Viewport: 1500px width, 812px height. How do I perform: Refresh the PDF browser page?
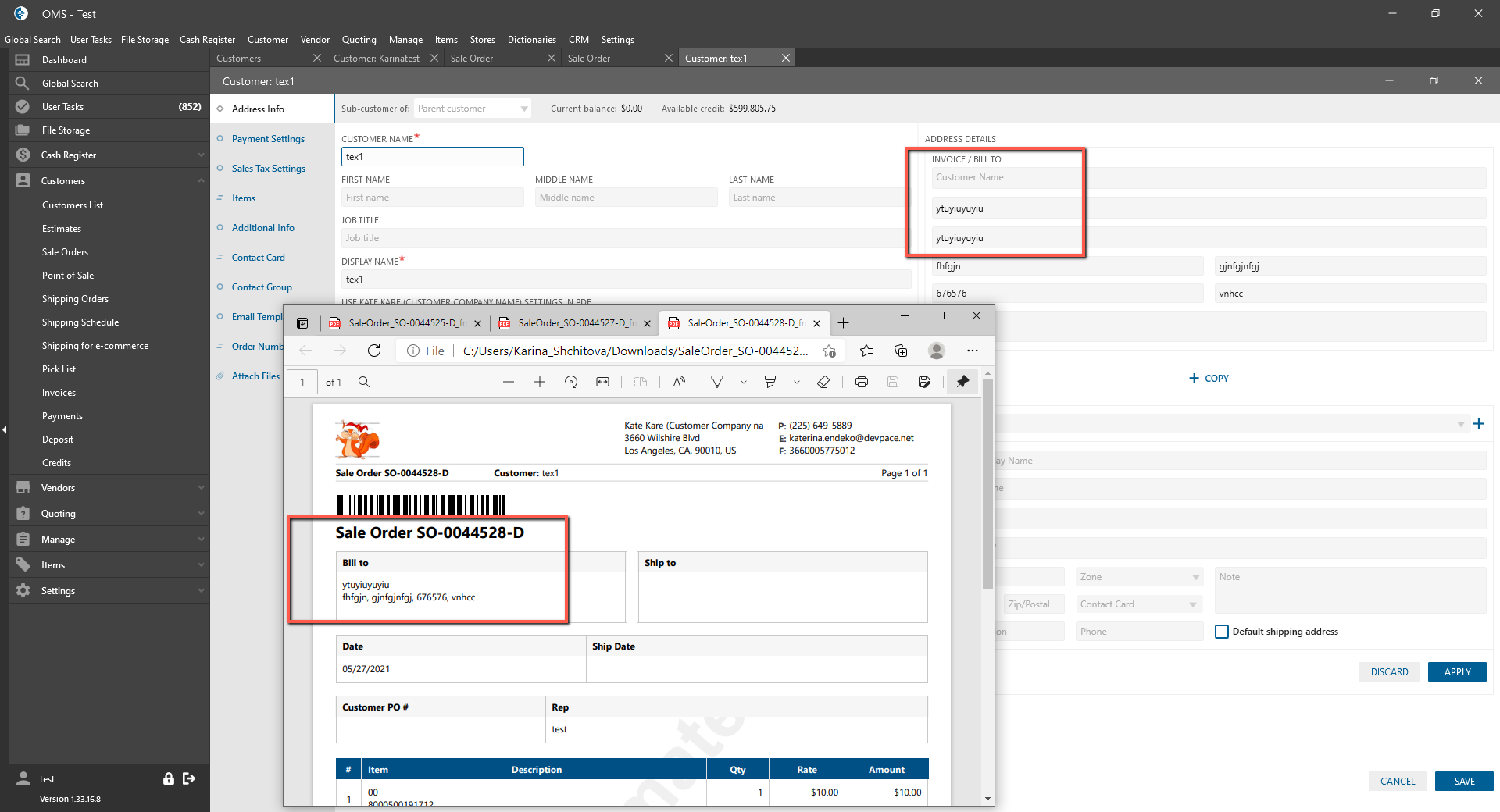[x=374, y=351]
